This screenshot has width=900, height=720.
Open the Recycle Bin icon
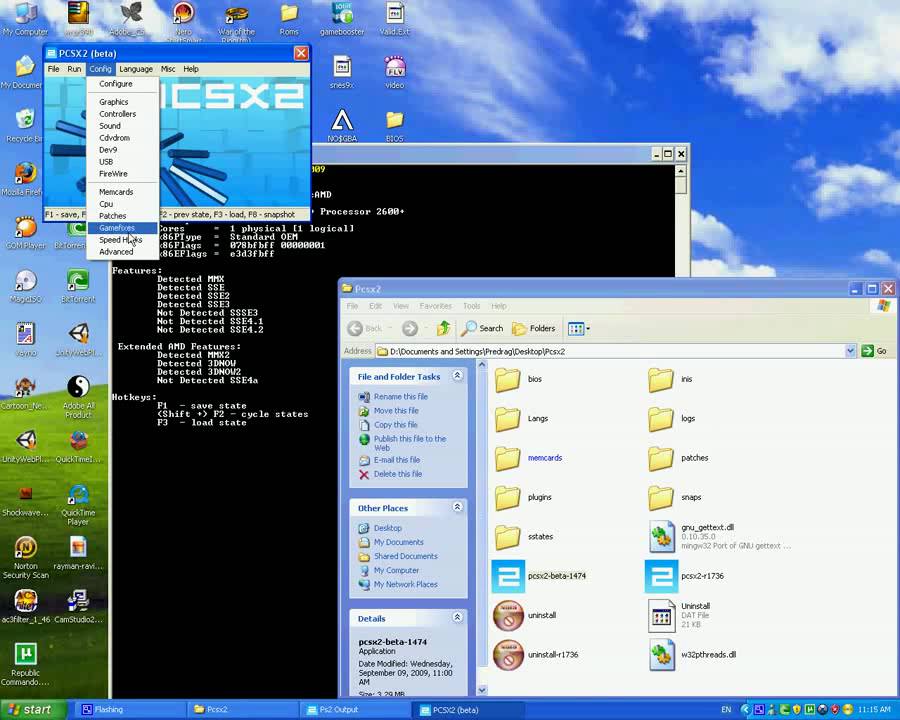[24, 126]
